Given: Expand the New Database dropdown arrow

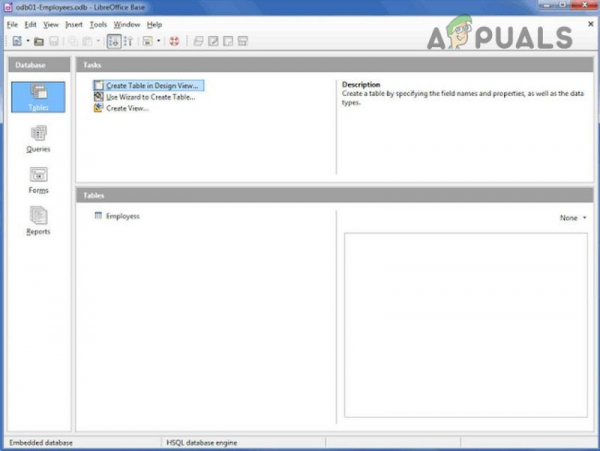Looking at the screenshot, I should click(x=28, y=41).
